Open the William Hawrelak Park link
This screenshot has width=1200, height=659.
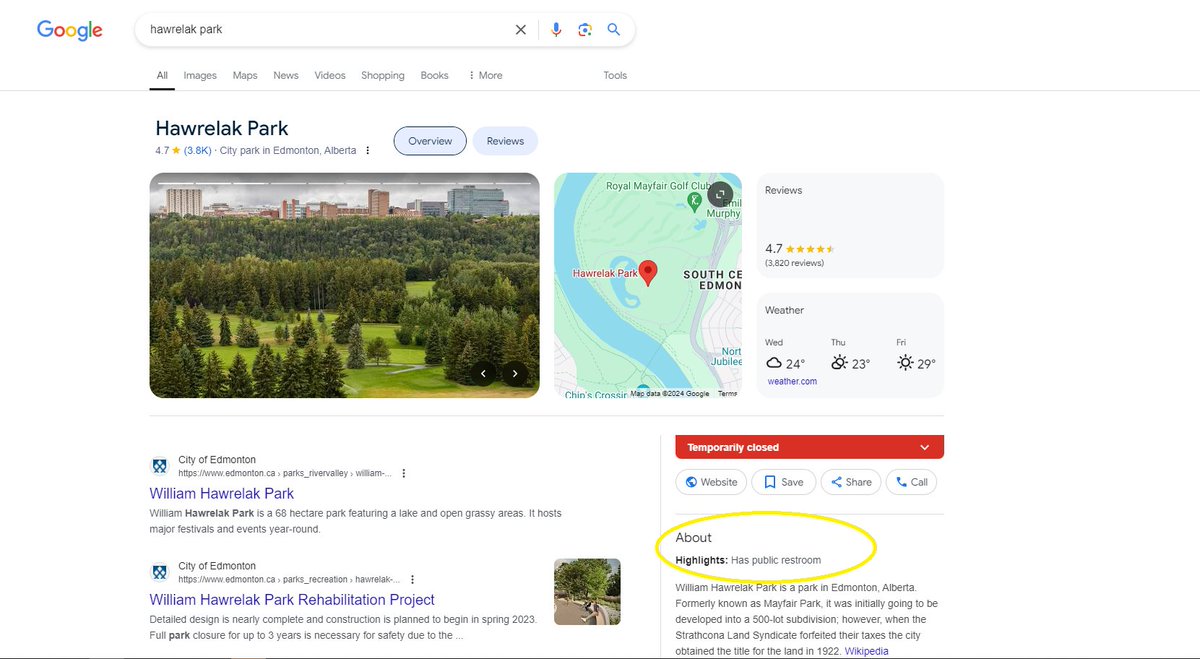(222, 493)
